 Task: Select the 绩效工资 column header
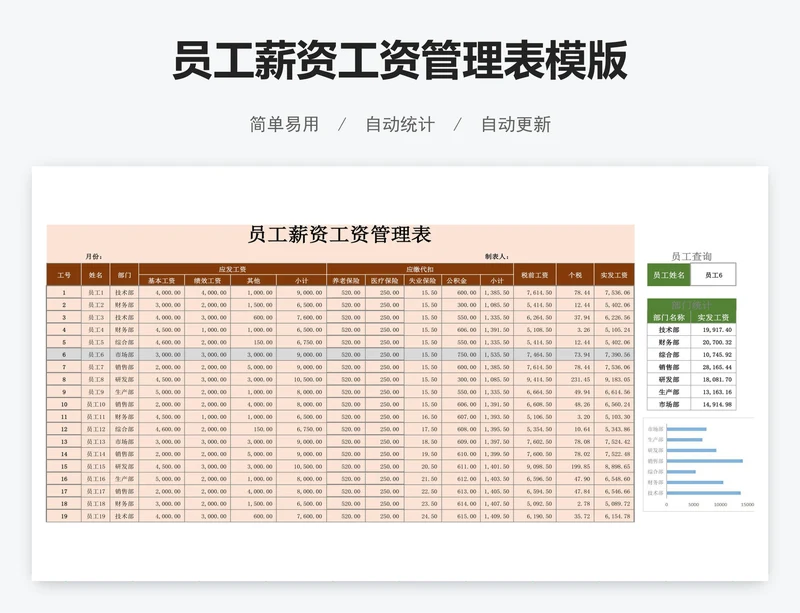pyautogui.click(x=207, y=280)
